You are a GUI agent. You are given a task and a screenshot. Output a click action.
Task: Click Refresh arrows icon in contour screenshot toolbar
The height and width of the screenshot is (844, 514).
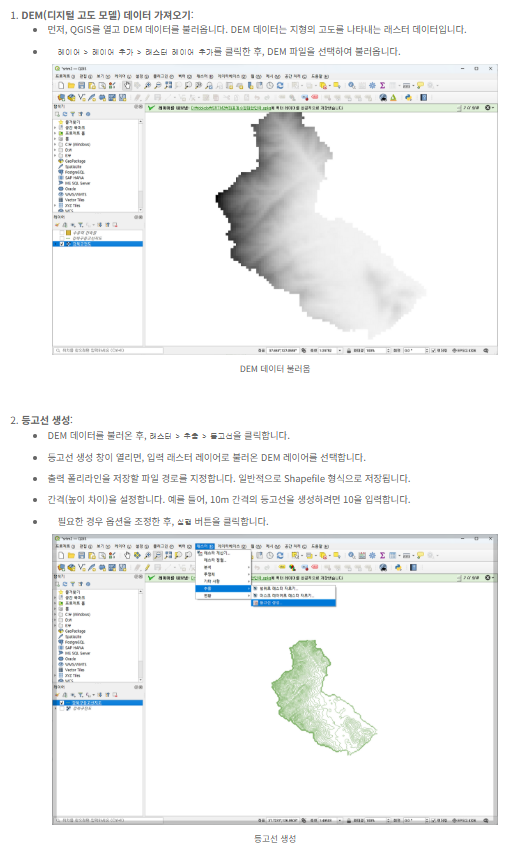pos(280,555)
